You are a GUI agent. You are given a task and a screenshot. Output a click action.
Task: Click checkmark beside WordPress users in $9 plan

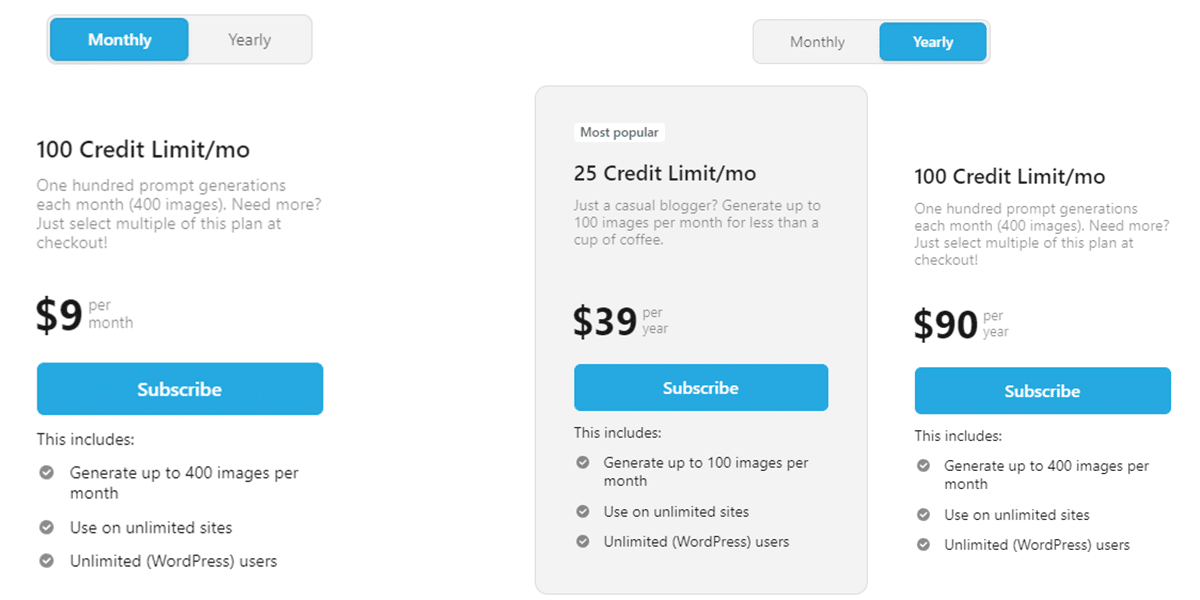(x=46, y=561)
